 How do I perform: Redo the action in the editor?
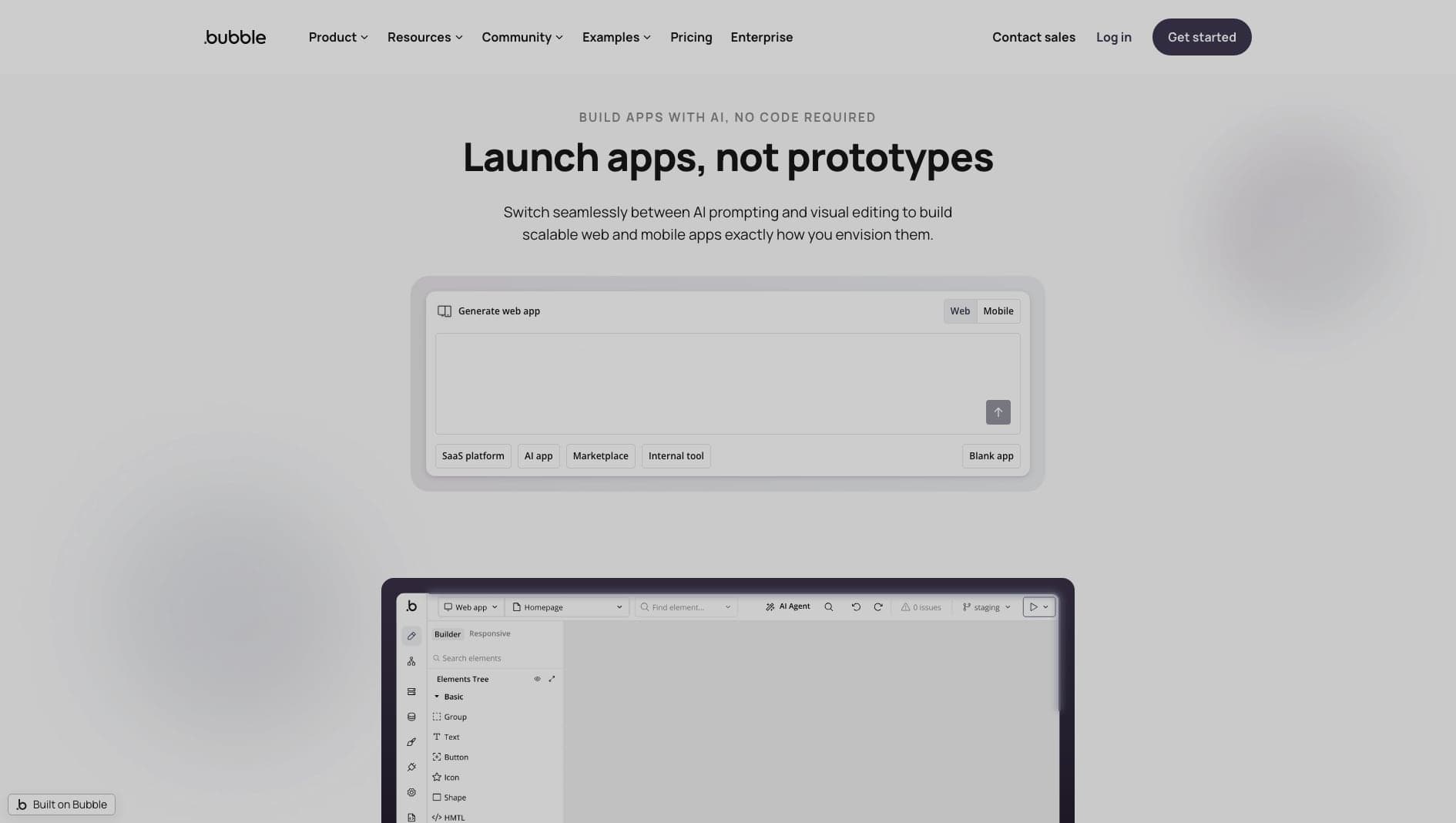pyautogui.click(x=878, y=607)
